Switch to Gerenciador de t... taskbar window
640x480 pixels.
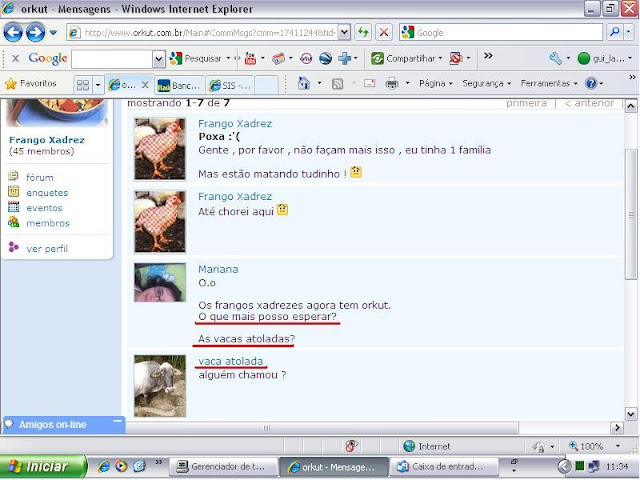[222, 467]
